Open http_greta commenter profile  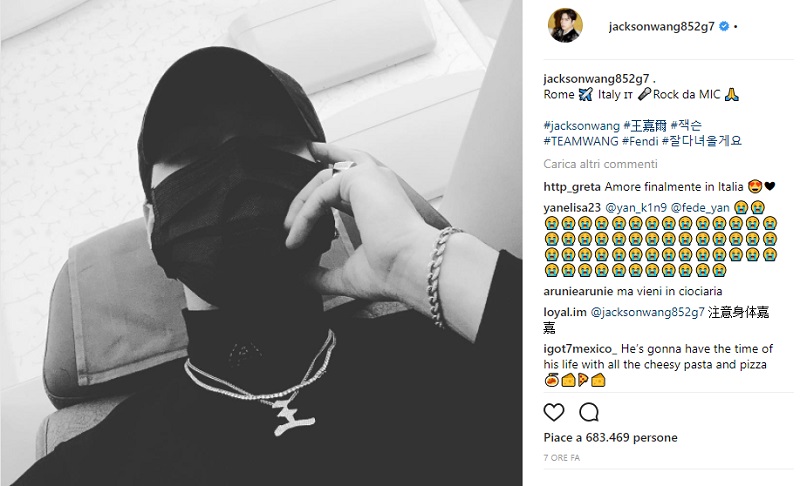[572, 187]
